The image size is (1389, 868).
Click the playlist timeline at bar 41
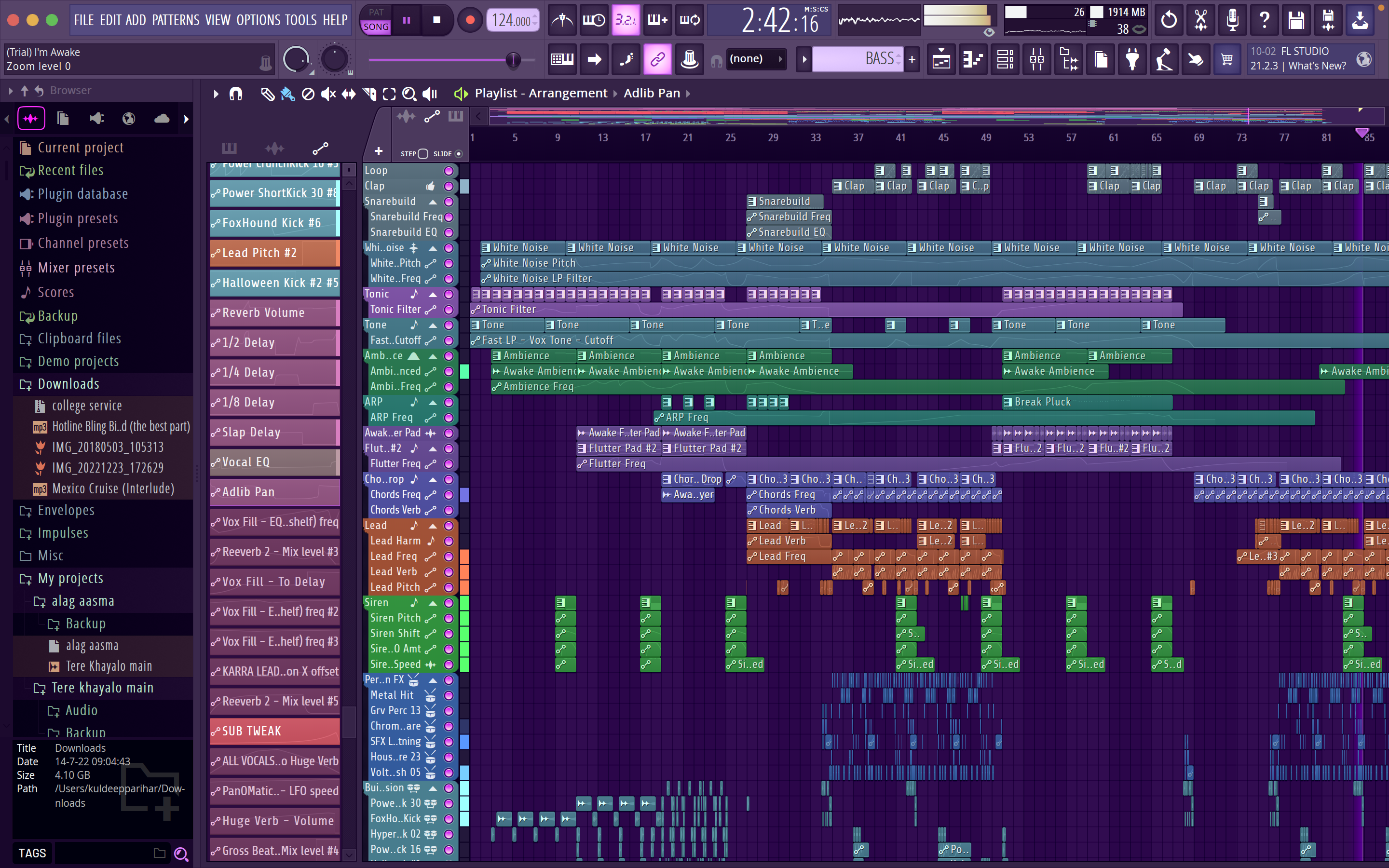pyautogui.click(x=900, y=138)
